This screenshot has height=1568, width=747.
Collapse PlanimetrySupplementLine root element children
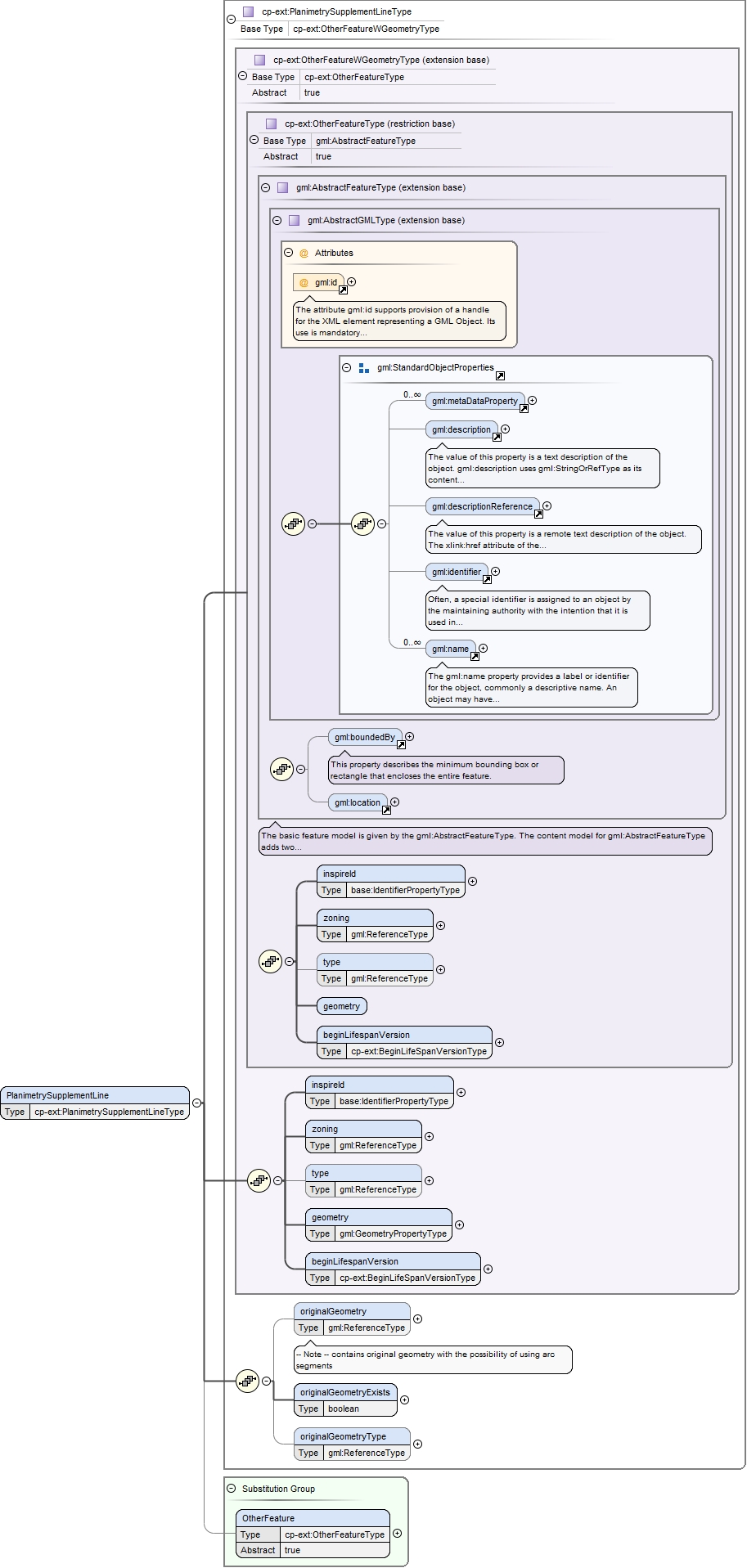[197, 1103]
